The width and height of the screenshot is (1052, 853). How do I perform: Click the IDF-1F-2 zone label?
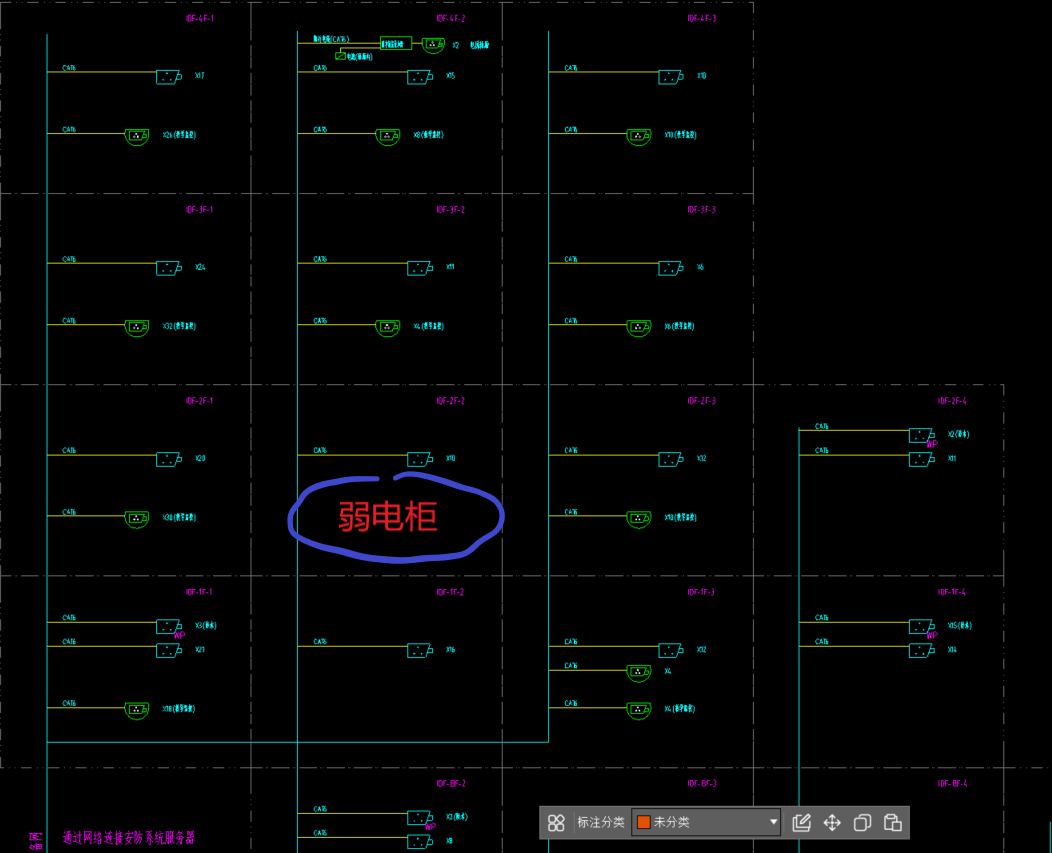[451, 593]
